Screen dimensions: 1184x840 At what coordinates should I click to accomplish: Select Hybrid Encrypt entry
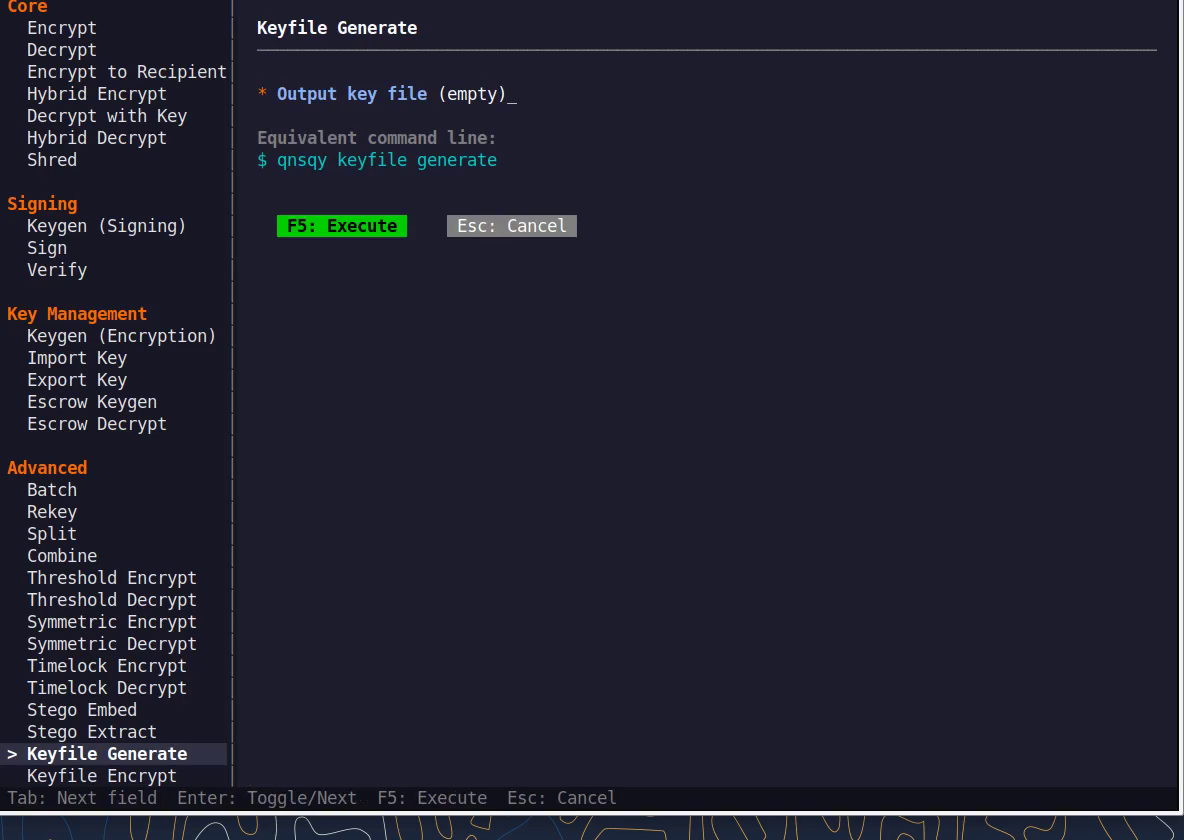[97, 94]
